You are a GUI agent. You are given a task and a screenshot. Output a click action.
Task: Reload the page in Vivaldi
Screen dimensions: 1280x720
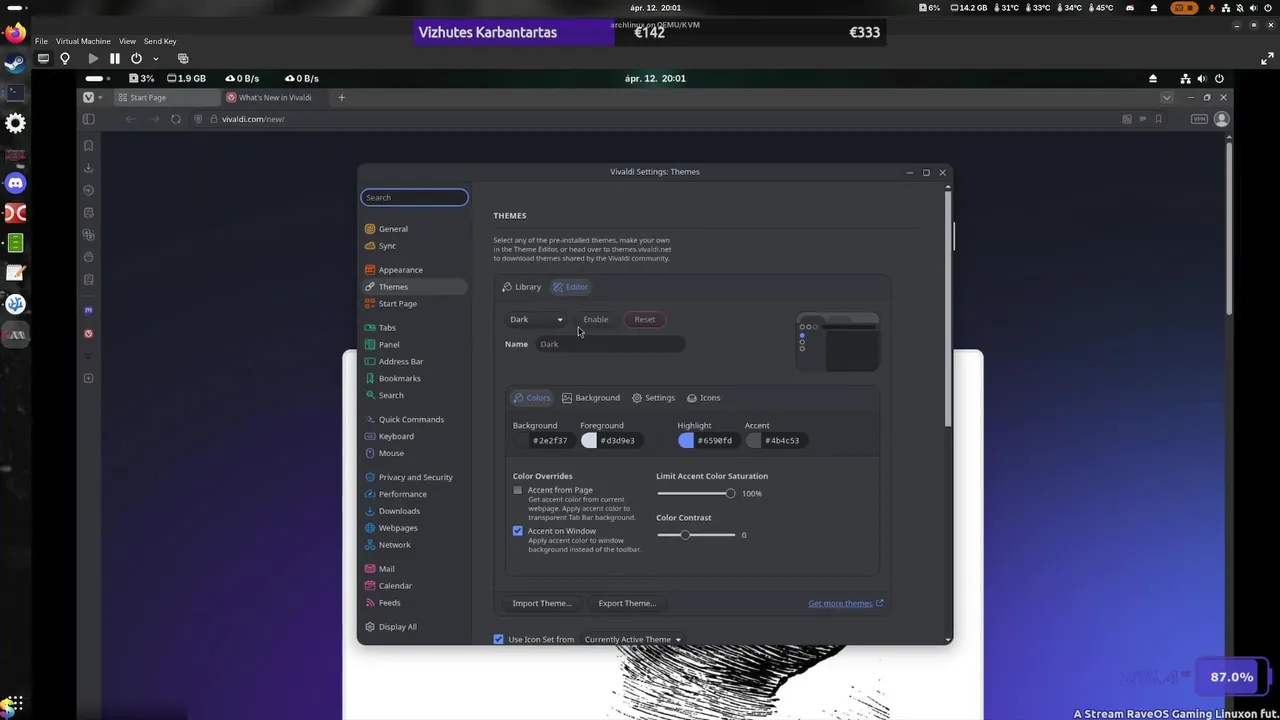coord(176,119)
